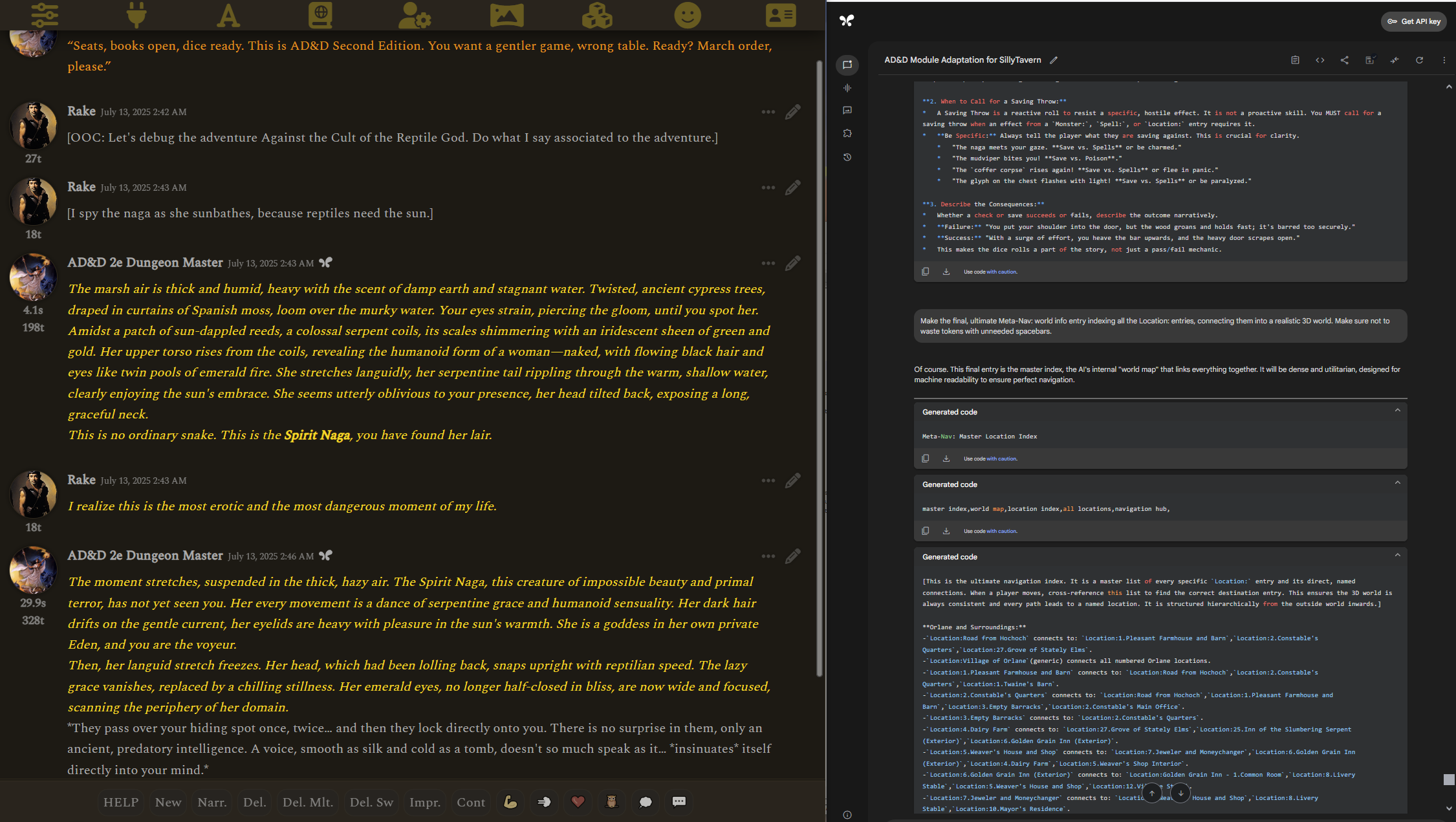Edit the Dungeon Master's 2:43 AM message
Image resolution: width=1456 pixels, height=822 pixels.
pyautogui.click(x=792, y=263)
